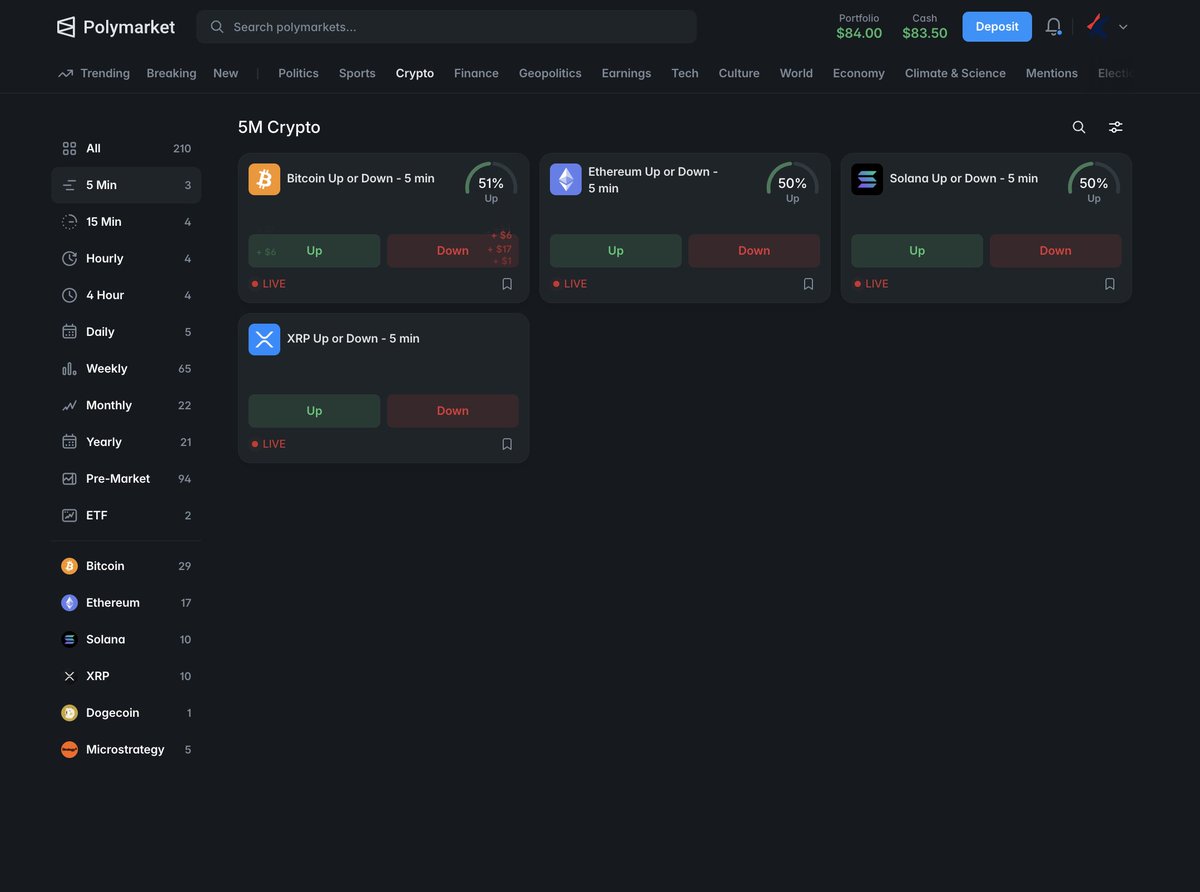Viewport: 1200px width, 892px height.
Task: Select 4 Hour clock filter
Action: tap(126, 295)
